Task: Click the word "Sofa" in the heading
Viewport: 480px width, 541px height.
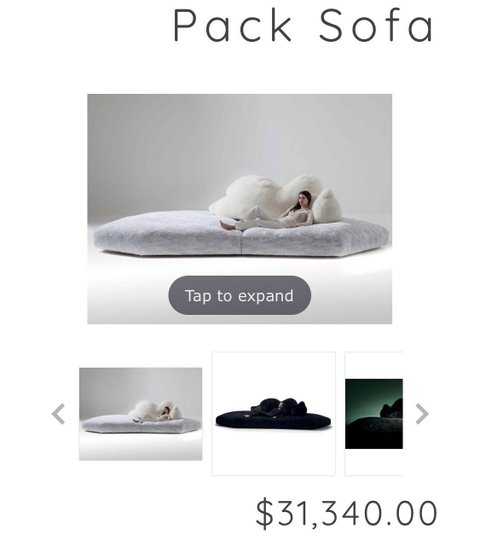Action: coord(376,25)
